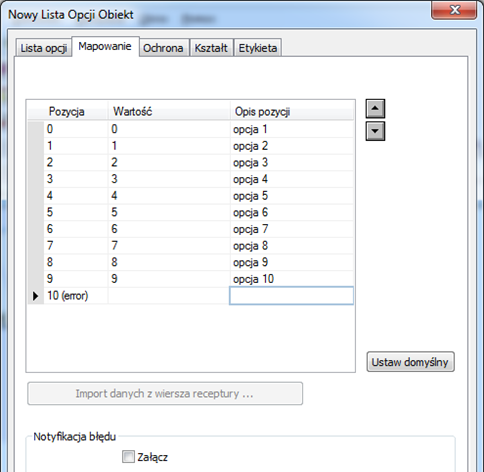Switch to the Lista opcji tab
Image resolution: width=484 pixels, height=472 pixels.
click(44, 48)
